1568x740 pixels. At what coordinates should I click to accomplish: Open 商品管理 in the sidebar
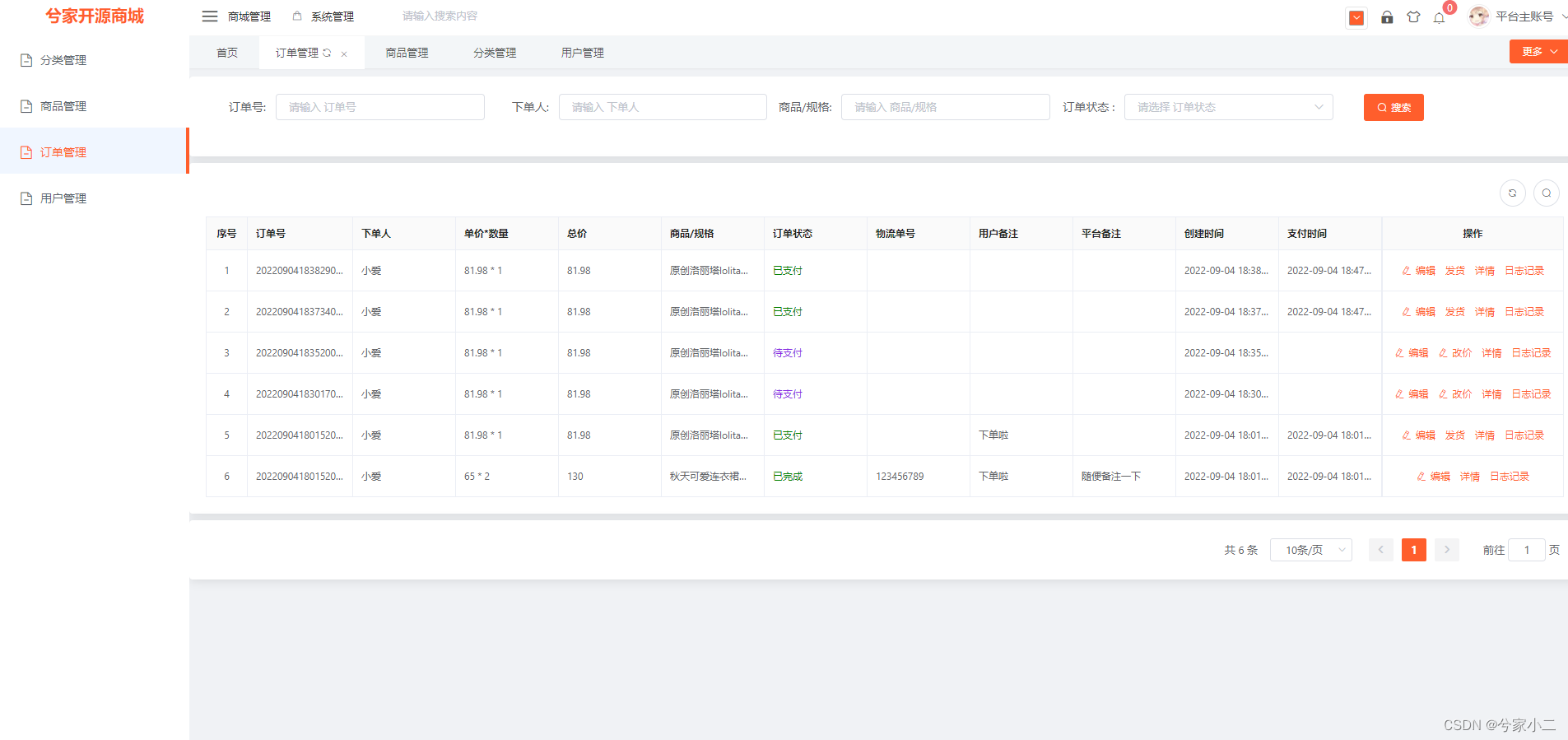[x=94, y=106]
